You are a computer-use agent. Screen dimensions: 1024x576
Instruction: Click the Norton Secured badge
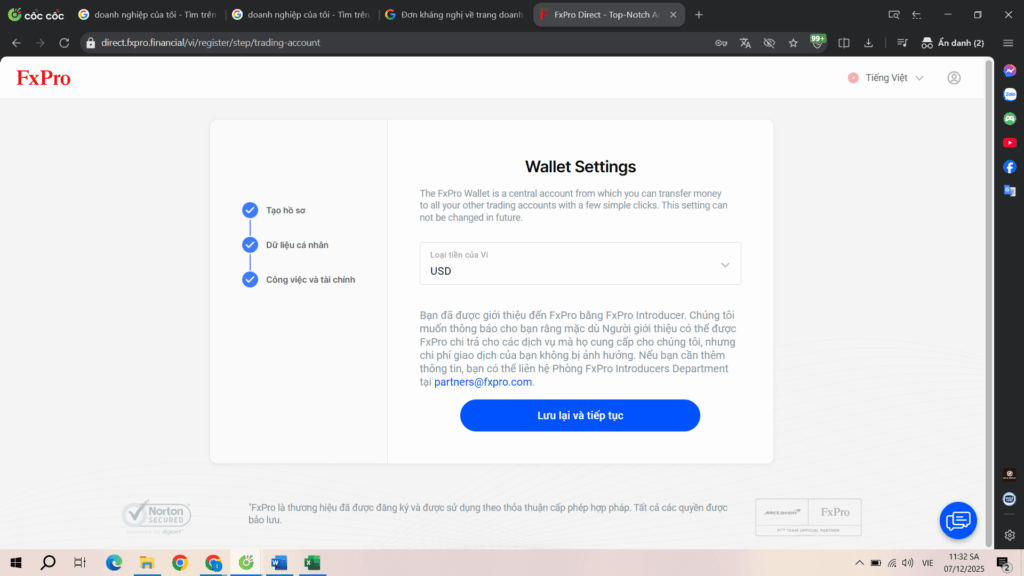pos(157,516)
